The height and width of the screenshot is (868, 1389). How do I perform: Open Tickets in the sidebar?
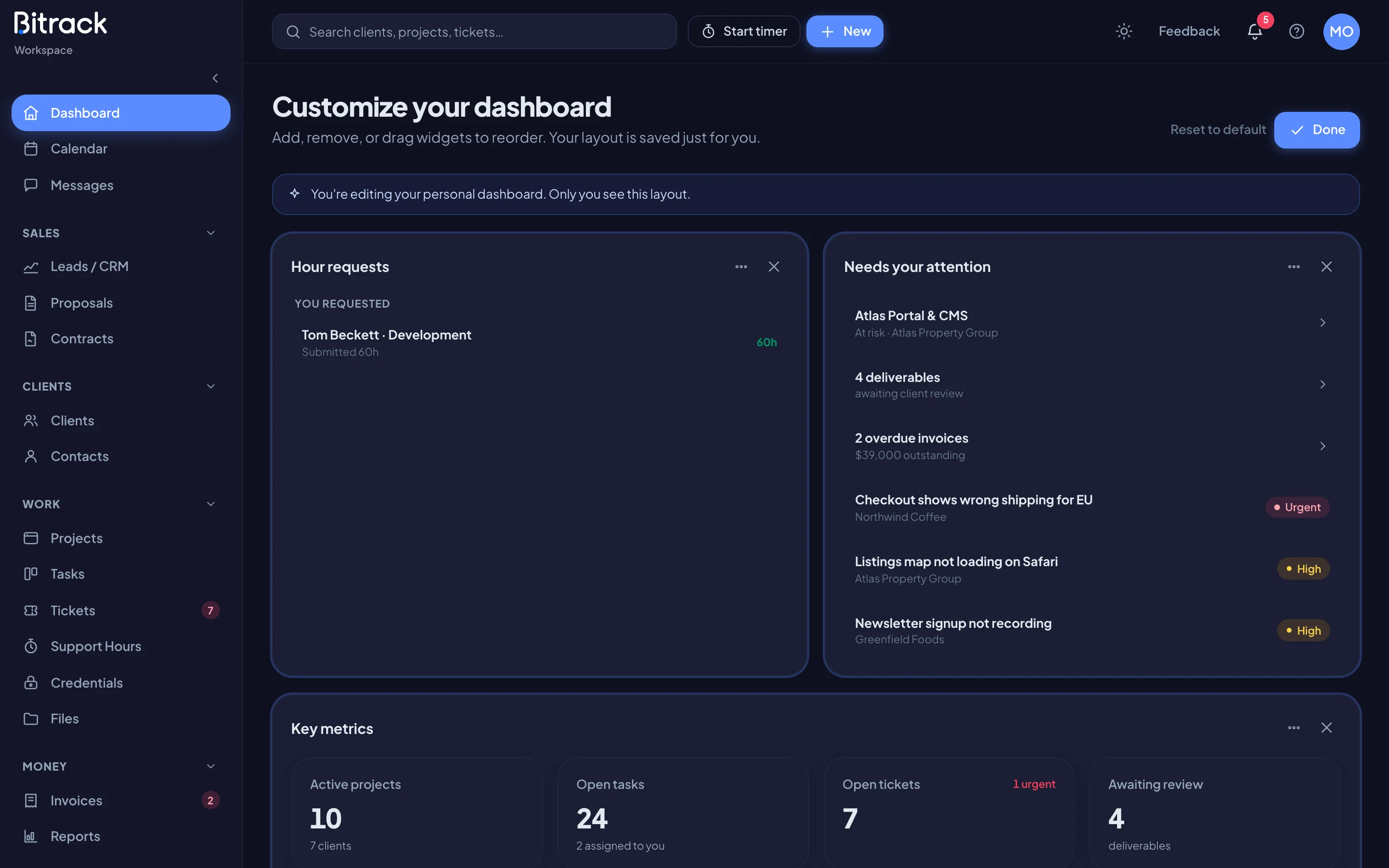[x=121, y=610]
